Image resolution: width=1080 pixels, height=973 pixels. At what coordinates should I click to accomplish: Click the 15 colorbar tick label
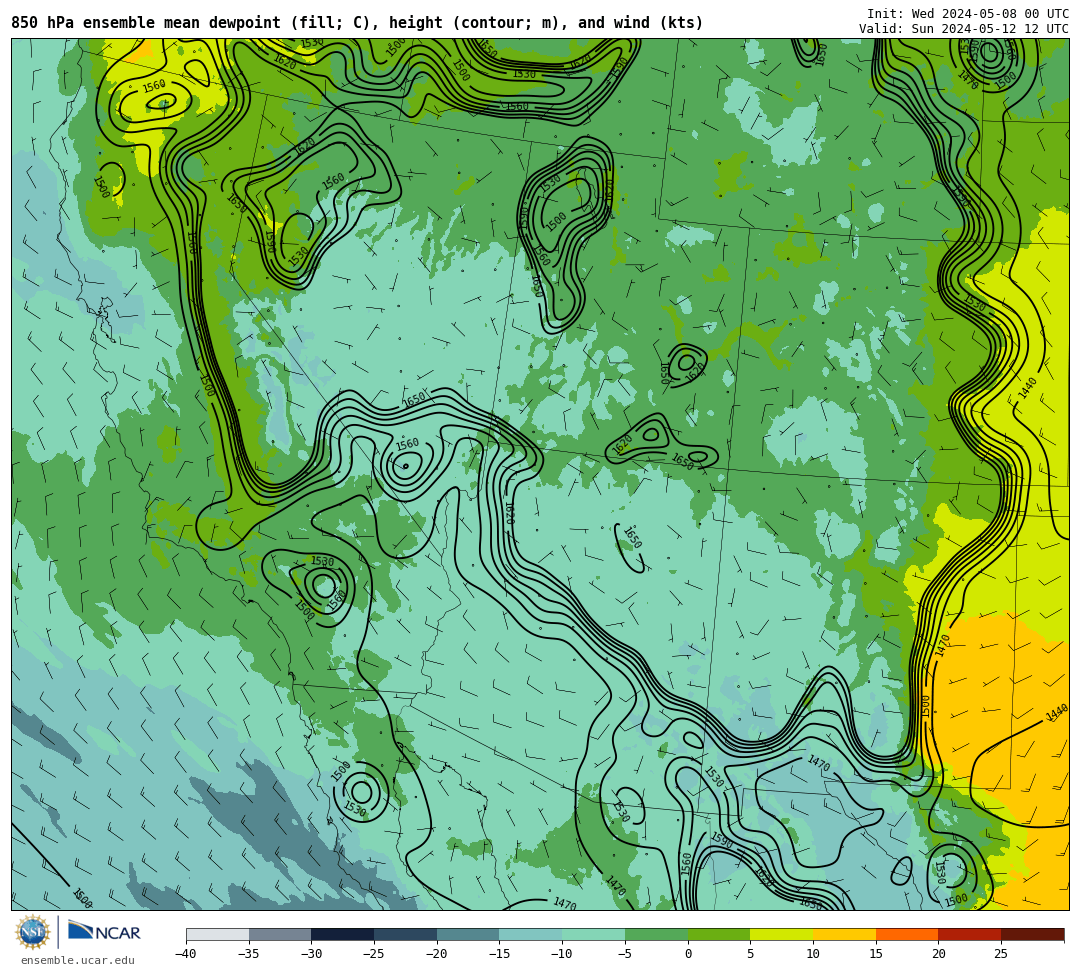tap(875, 954)
